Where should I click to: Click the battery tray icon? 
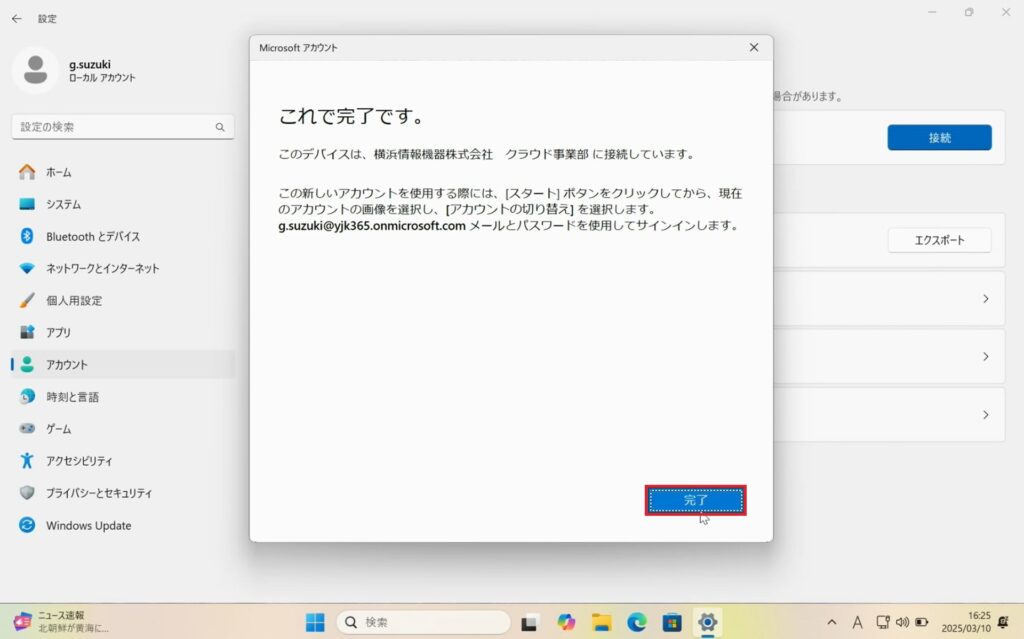coord(921,623)
